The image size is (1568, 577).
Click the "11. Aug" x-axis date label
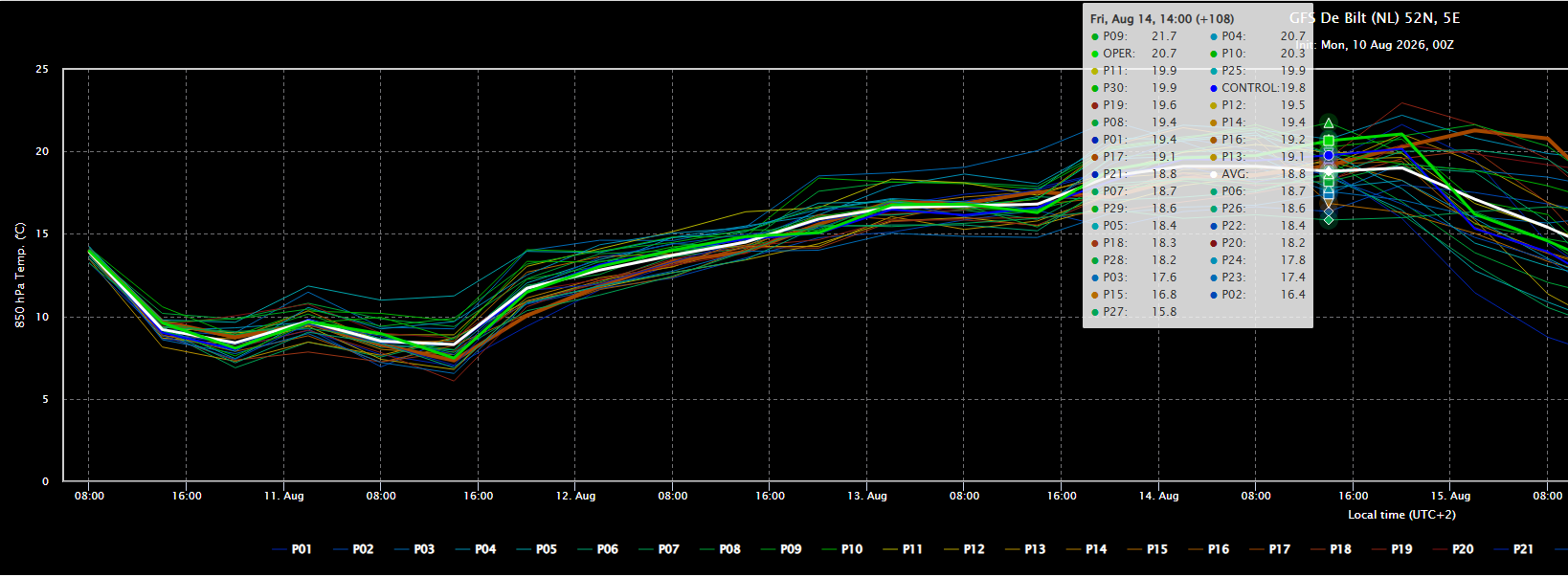pos(284,496)
